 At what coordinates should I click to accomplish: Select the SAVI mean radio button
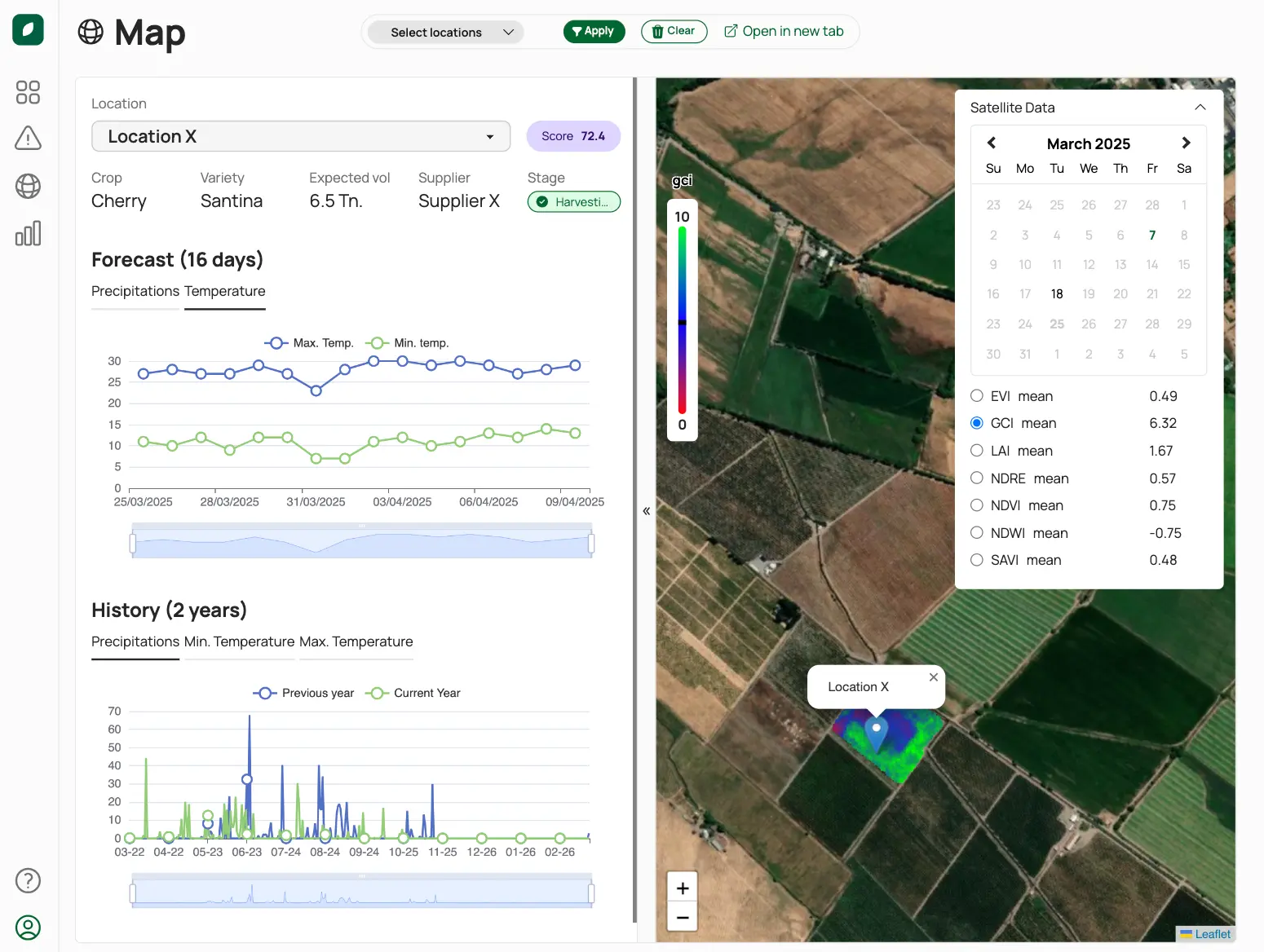[977, 560]
